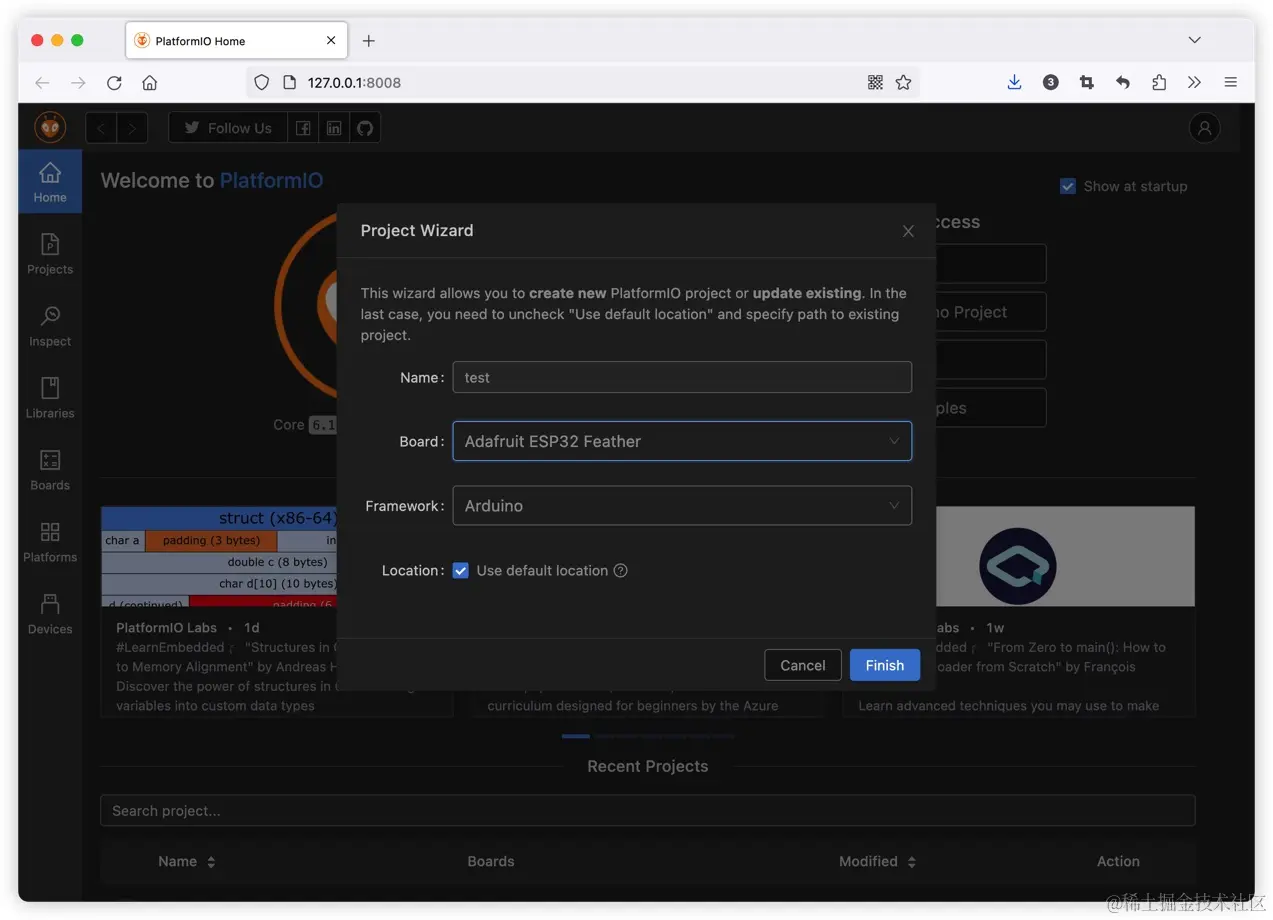Open browser downloads panel
1273x920 pixels.
[1014, 83]
